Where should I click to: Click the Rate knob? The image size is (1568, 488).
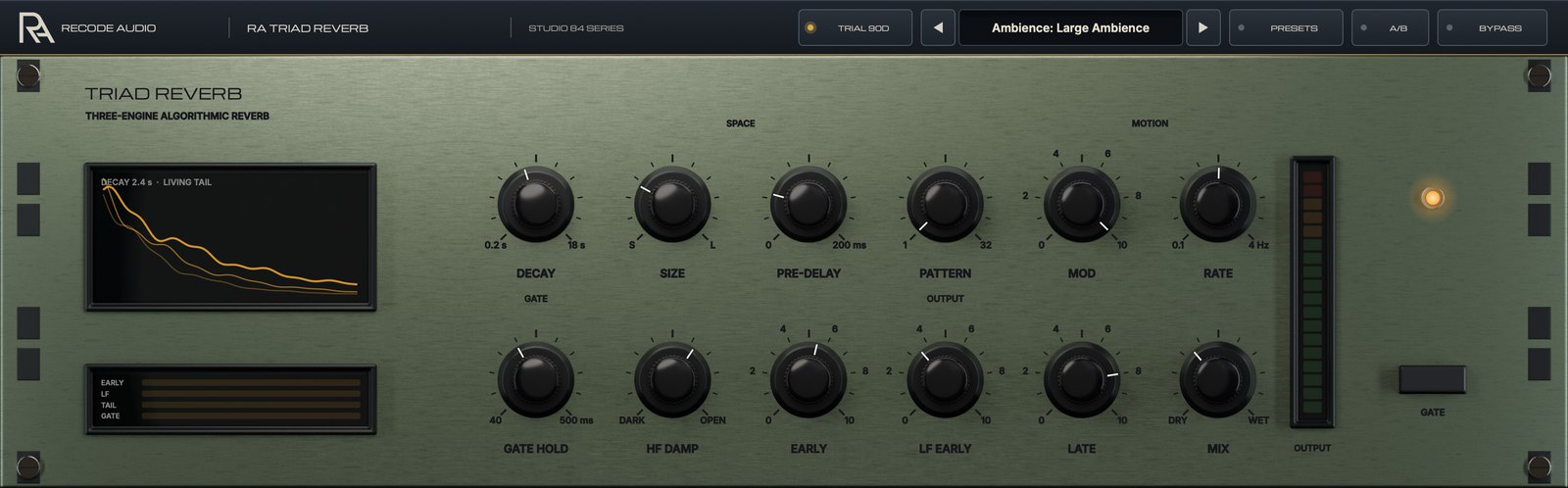[1218, 204]
